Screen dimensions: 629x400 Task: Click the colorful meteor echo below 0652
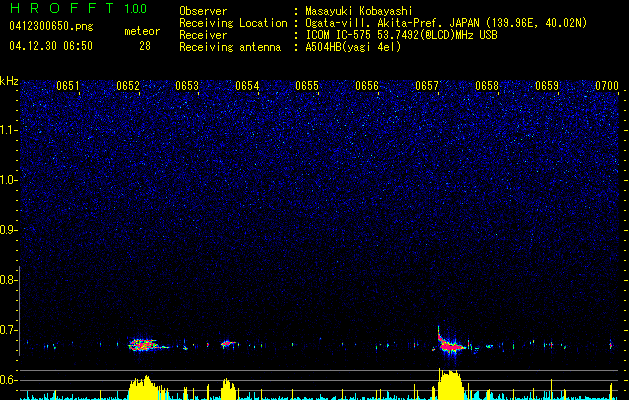point(146,345)
